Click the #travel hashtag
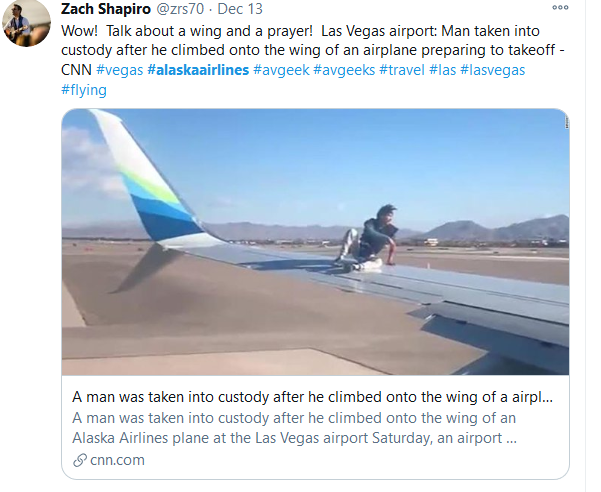 tap(404, 70)
